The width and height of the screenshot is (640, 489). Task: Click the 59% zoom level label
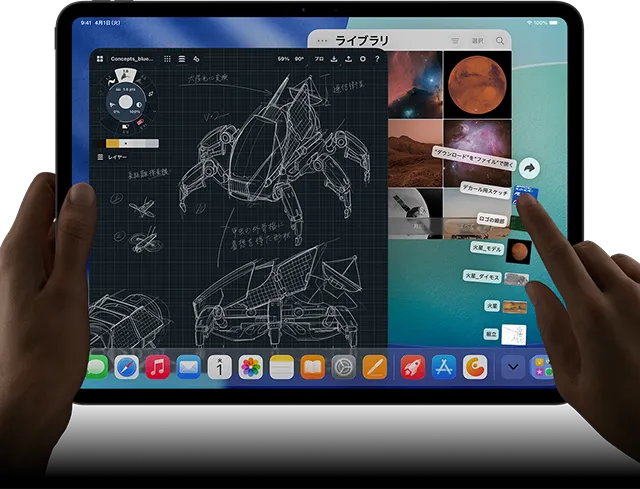coord(283,59)
